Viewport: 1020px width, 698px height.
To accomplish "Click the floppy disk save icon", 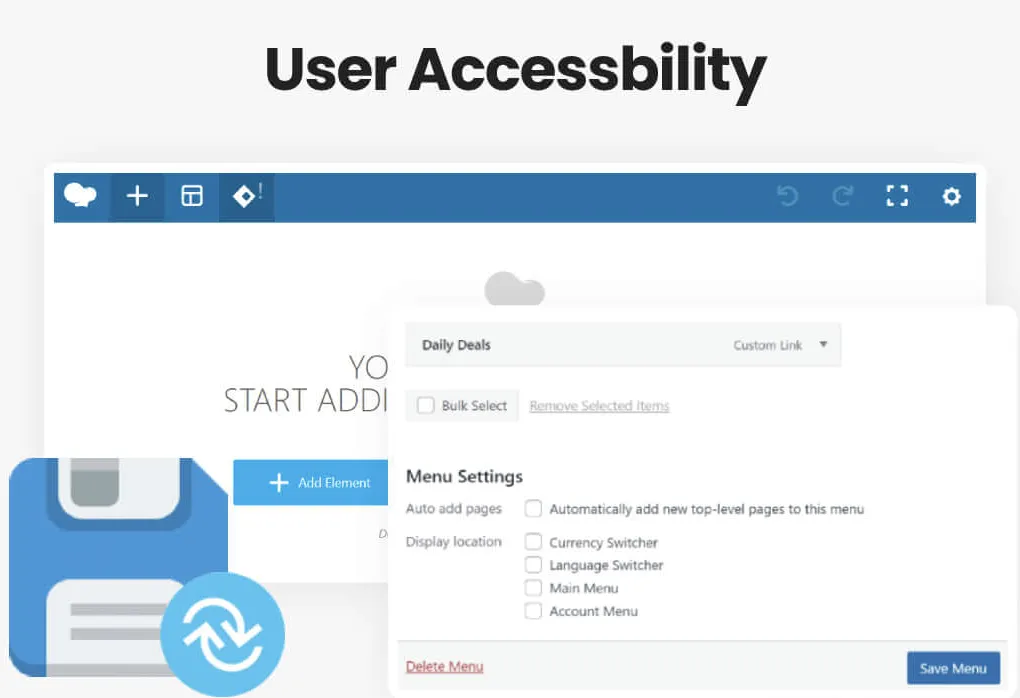I will (118, 567).
